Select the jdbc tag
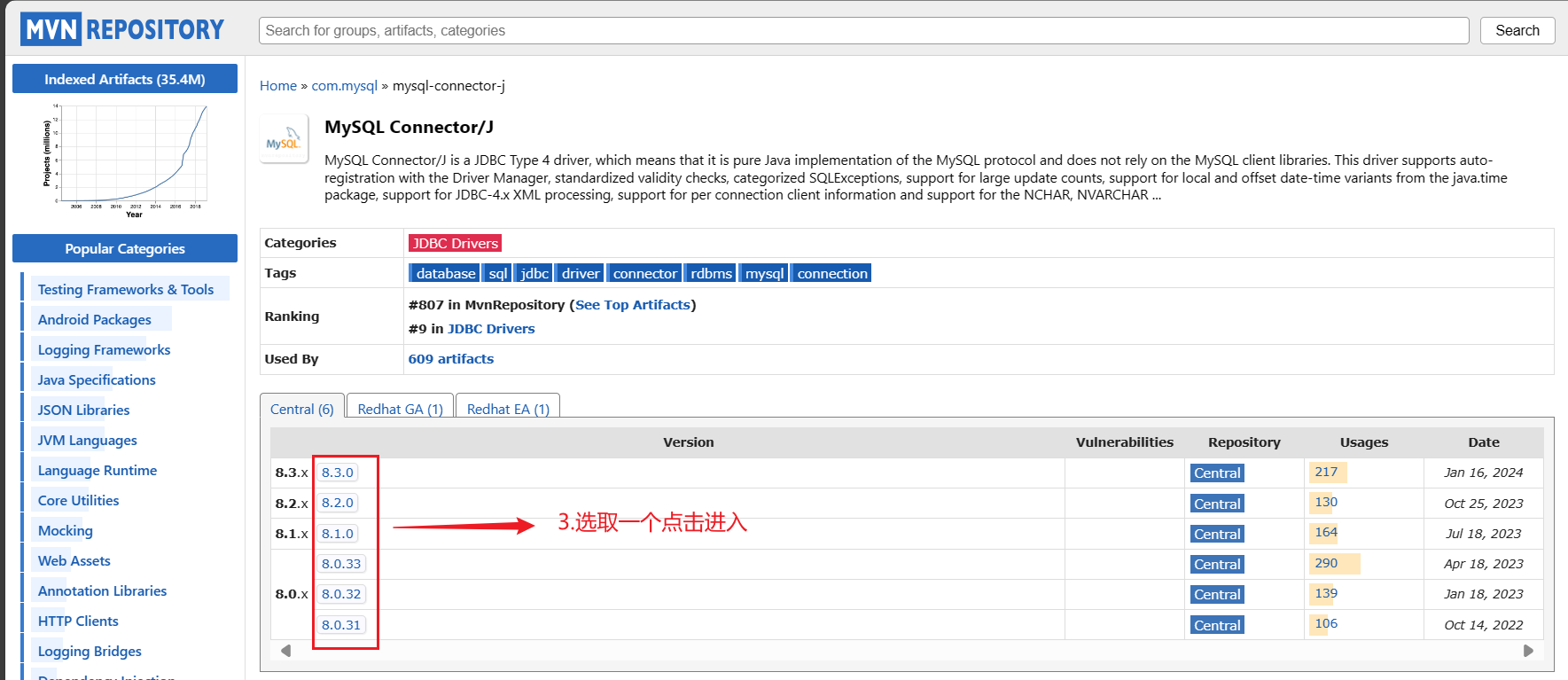The width and height of the screenshot is (1568, 680). (534, 273)
